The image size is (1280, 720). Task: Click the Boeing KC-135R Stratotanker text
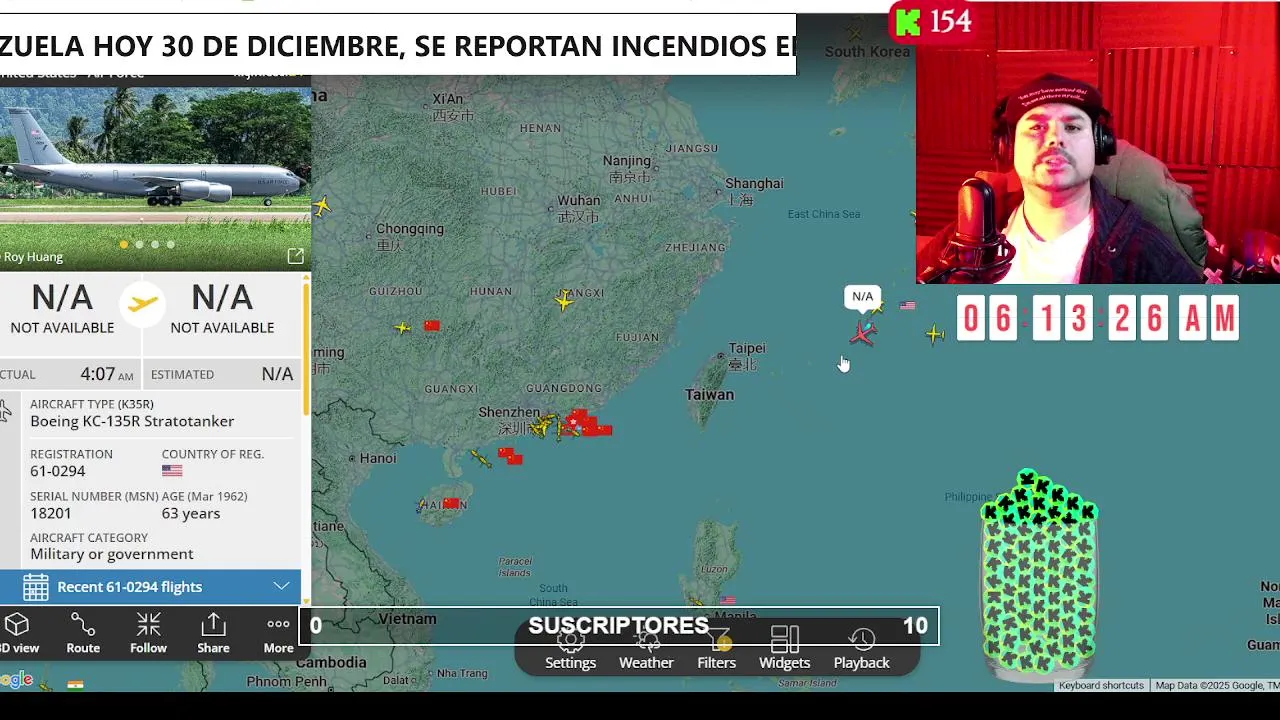click(x=132, y=421)
